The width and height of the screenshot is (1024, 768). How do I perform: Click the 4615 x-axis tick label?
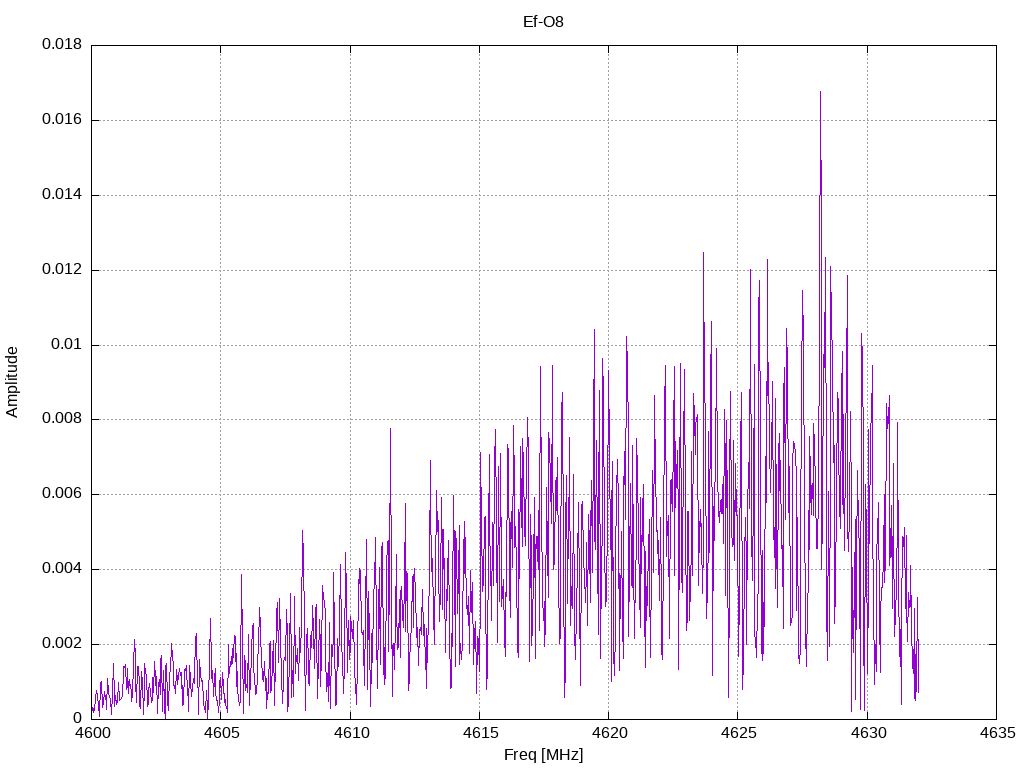[x=480, y=733]
